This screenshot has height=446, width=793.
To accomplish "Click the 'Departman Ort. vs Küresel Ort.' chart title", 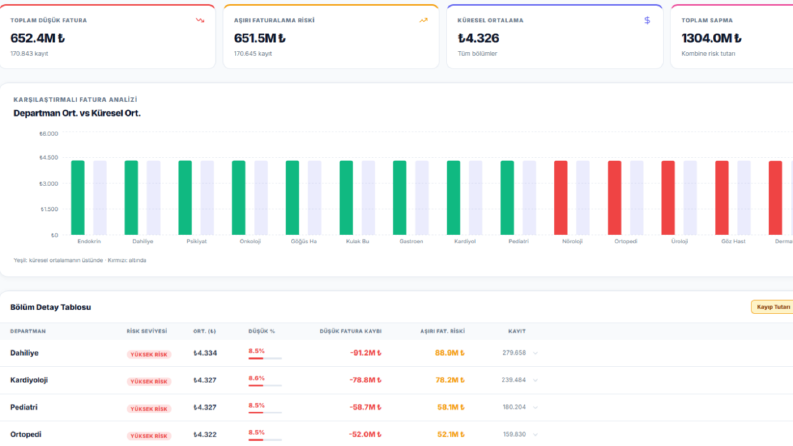I will click(x=77, y=113).
